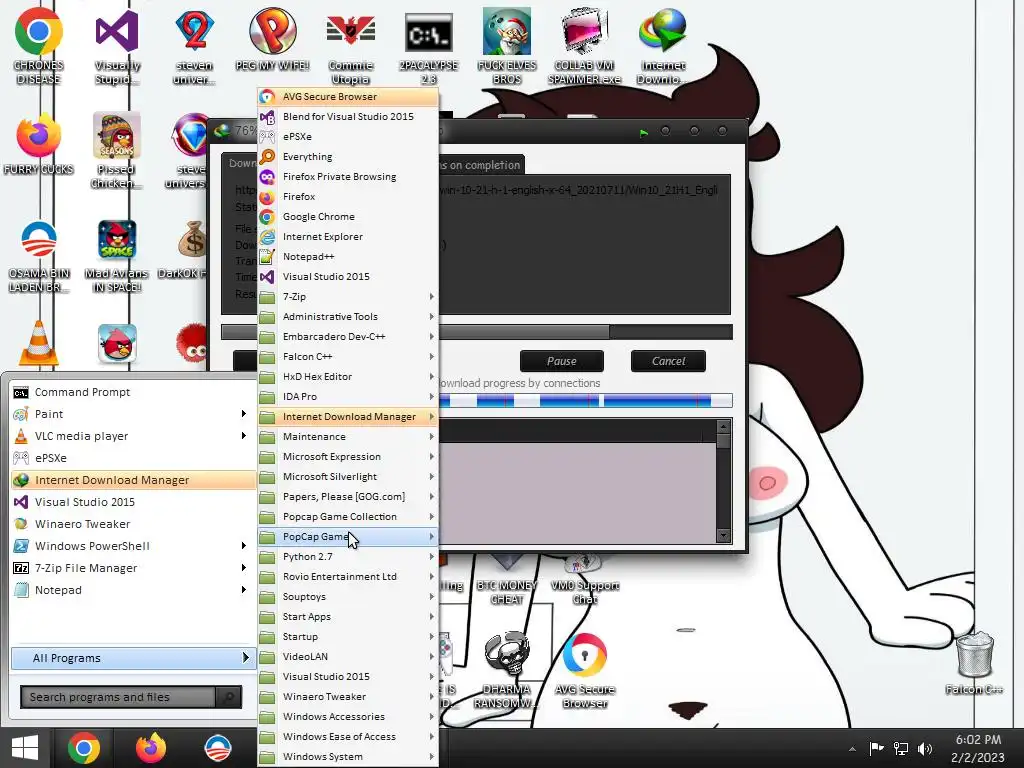
Task: Open HxD Hex Editor folder
Action: coord(348,377)
